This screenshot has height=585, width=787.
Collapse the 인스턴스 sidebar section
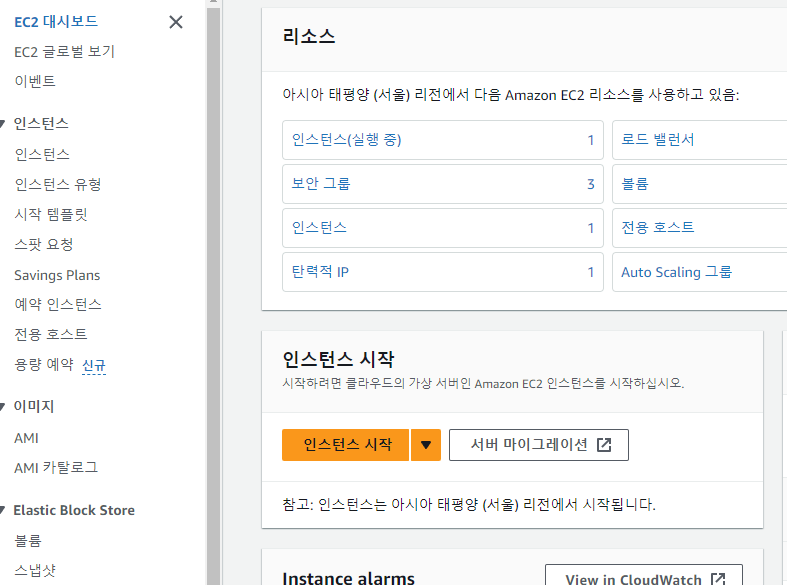click(x=3, y=123)
